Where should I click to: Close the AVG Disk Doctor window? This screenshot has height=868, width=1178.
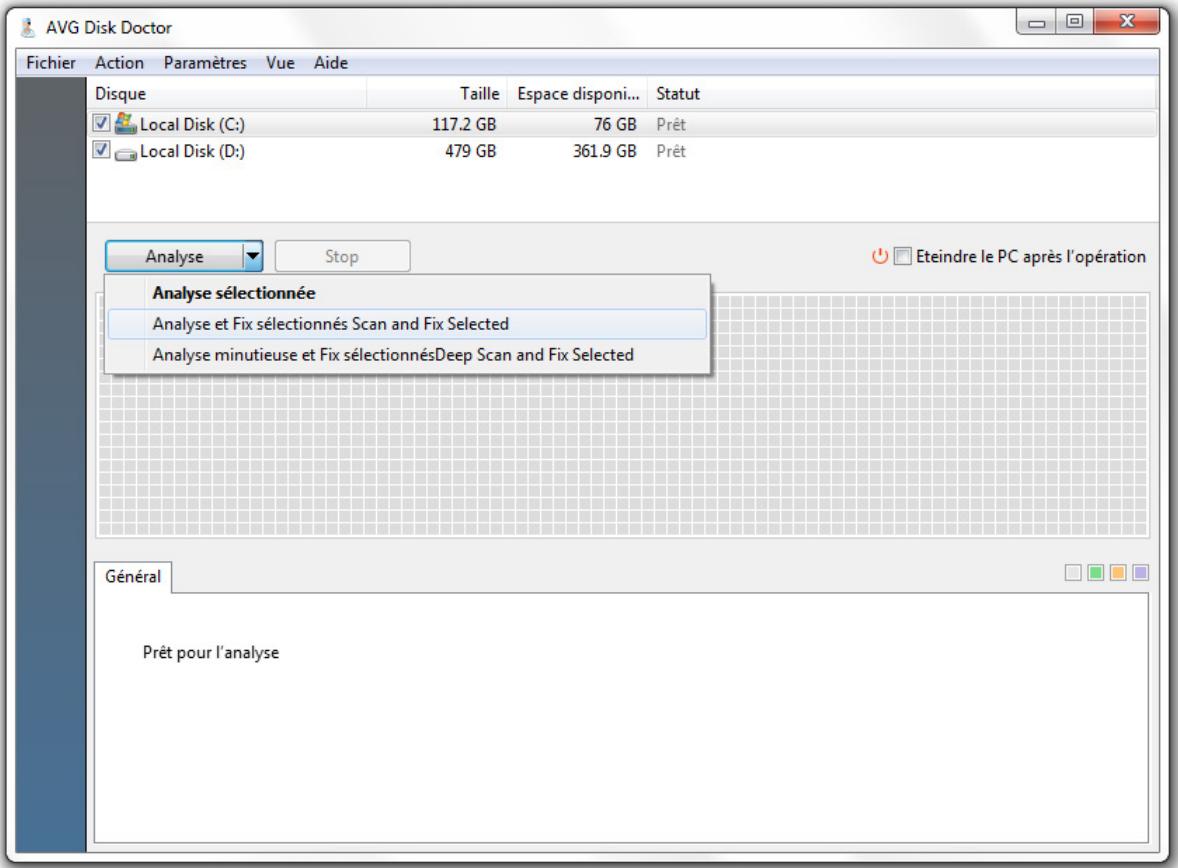(x=1127, y=23)
